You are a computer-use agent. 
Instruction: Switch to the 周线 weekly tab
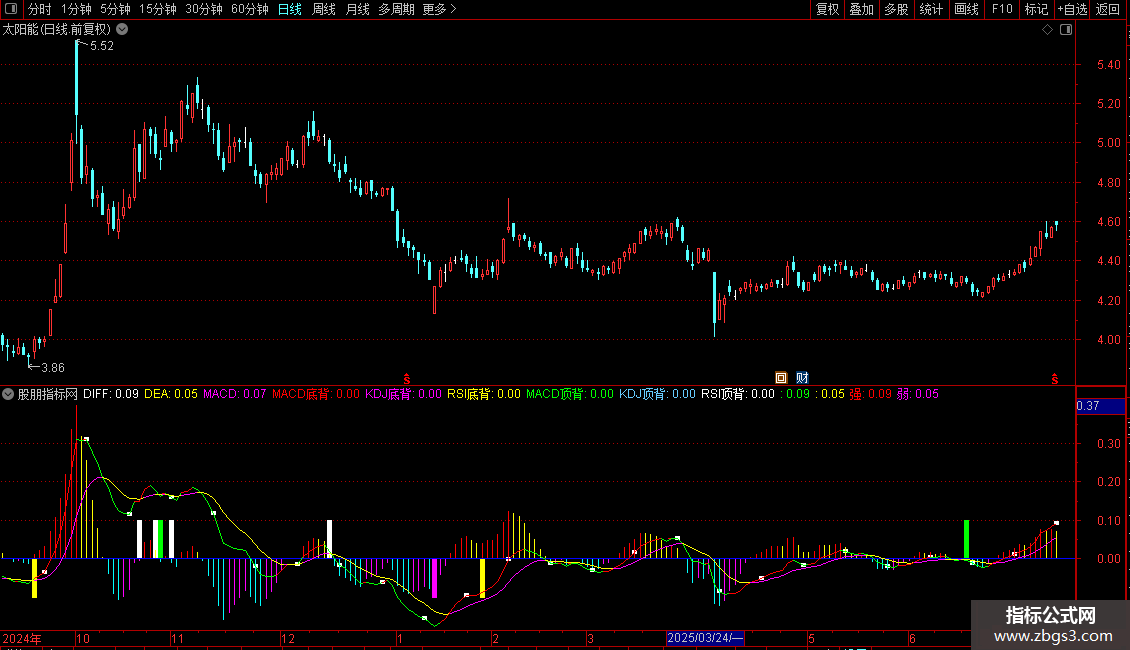point(324,9)
